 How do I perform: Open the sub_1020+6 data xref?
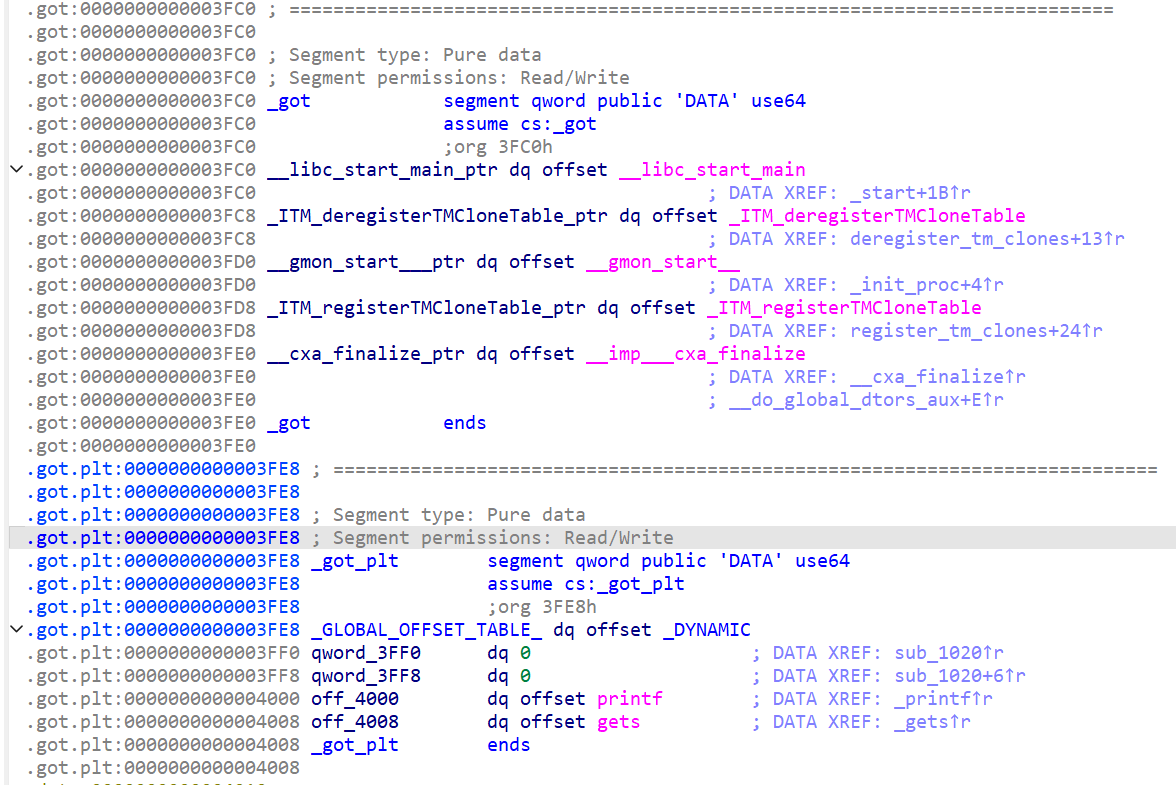pyautogui.click(x=959, y=676)
